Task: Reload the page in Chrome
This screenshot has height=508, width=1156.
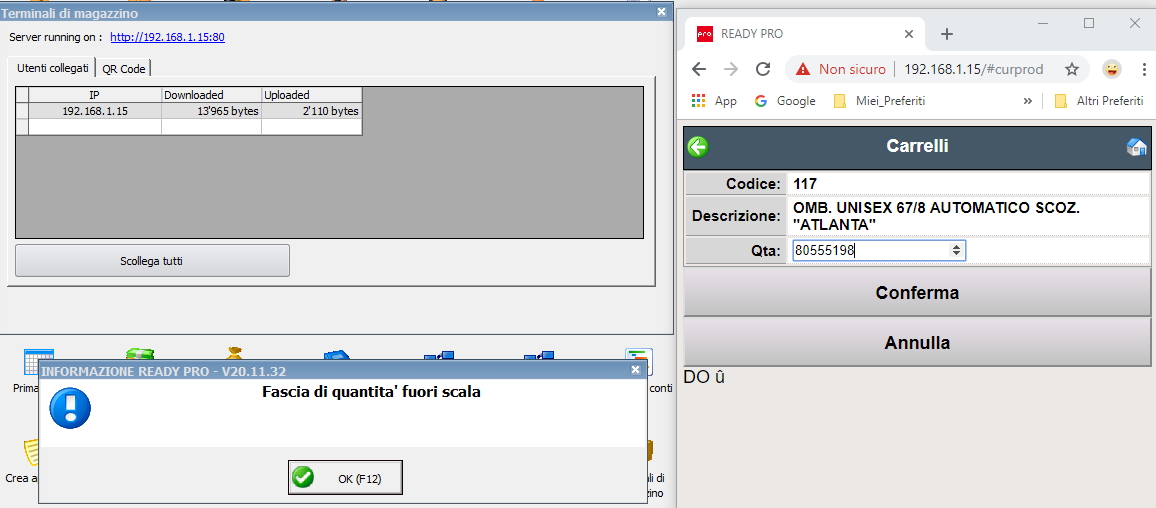Action: 763,69
